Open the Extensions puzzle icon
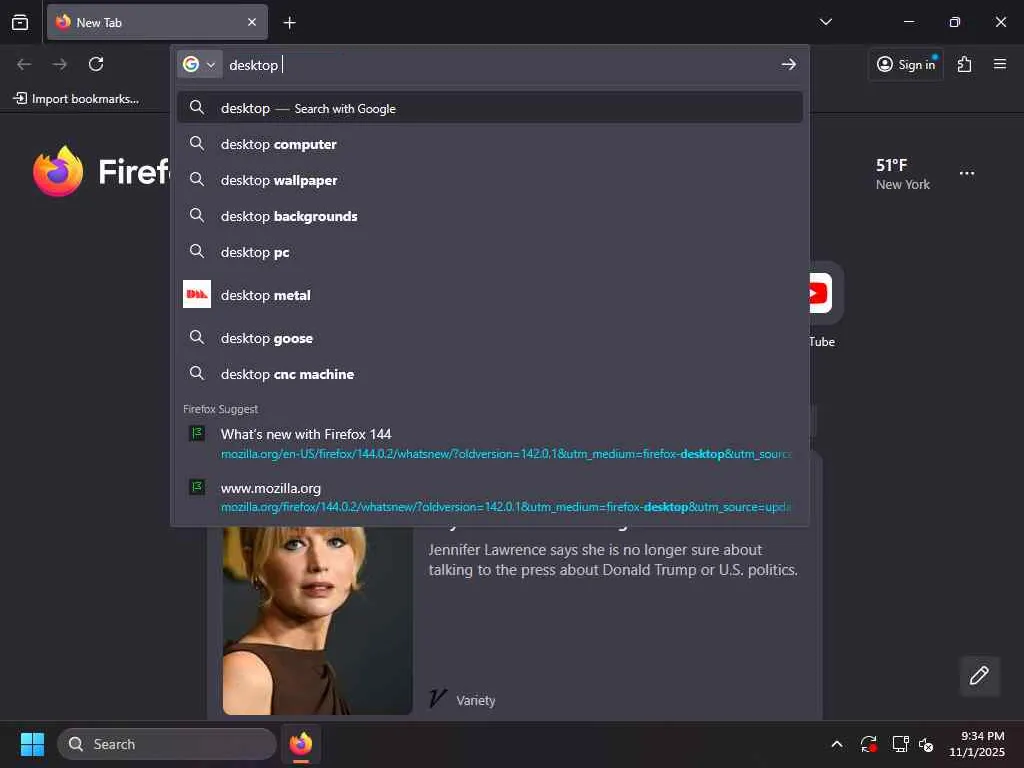 (965, 64)
